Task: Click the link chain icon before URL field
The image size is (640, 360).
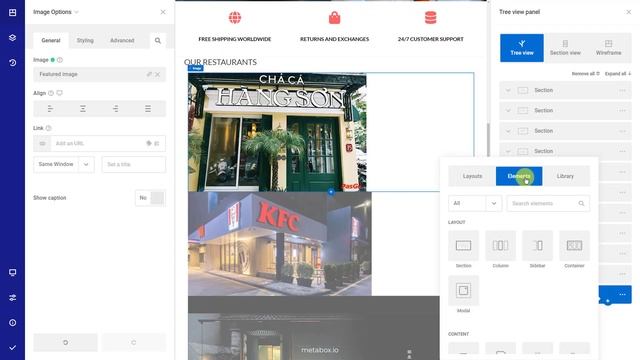Action: [42, 144]
